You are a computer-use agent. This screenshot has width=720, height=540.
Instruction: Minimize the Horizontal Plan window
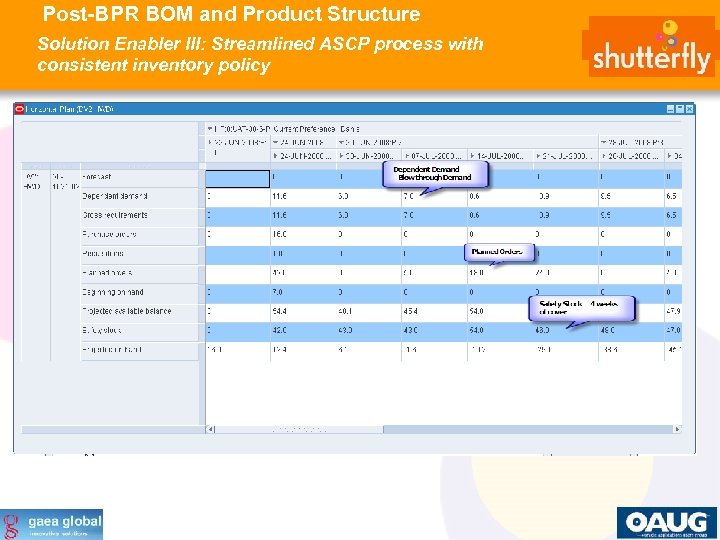(670, 109)
